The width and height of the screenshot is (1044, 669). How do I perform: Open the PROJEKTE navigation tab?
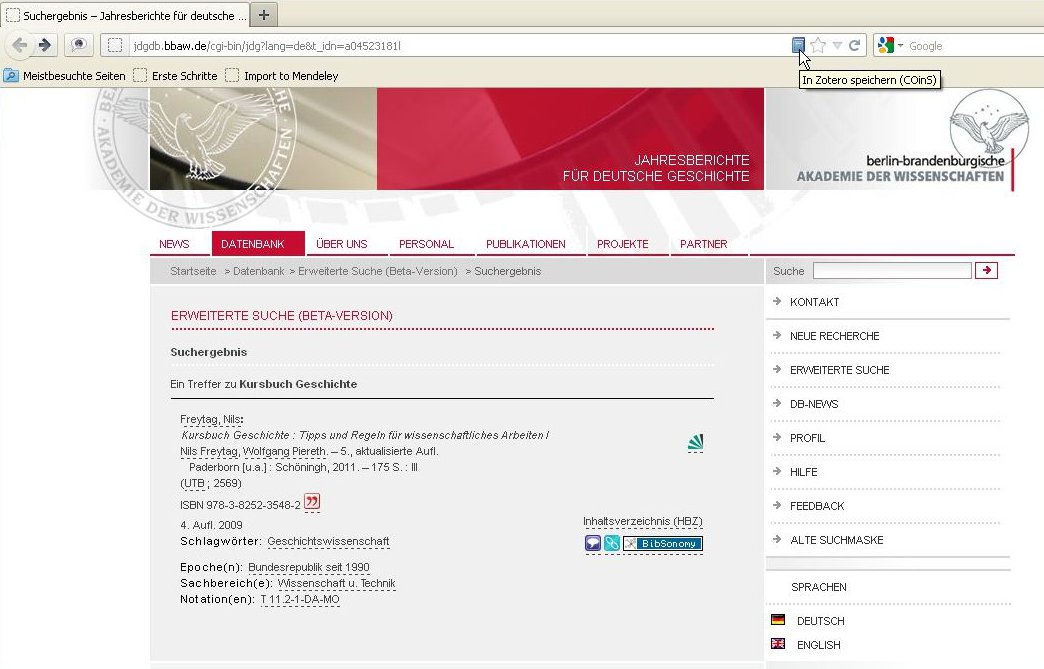(x=623, y=244)
